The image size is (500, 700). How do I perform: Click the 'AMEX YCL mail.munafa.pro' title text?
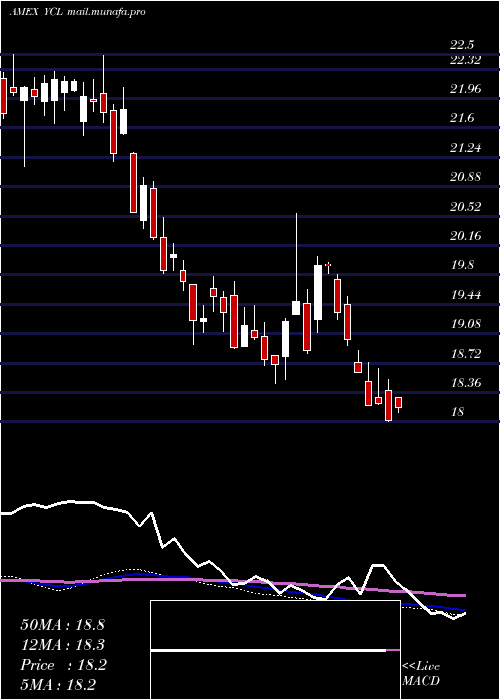(x=77, y=12)
